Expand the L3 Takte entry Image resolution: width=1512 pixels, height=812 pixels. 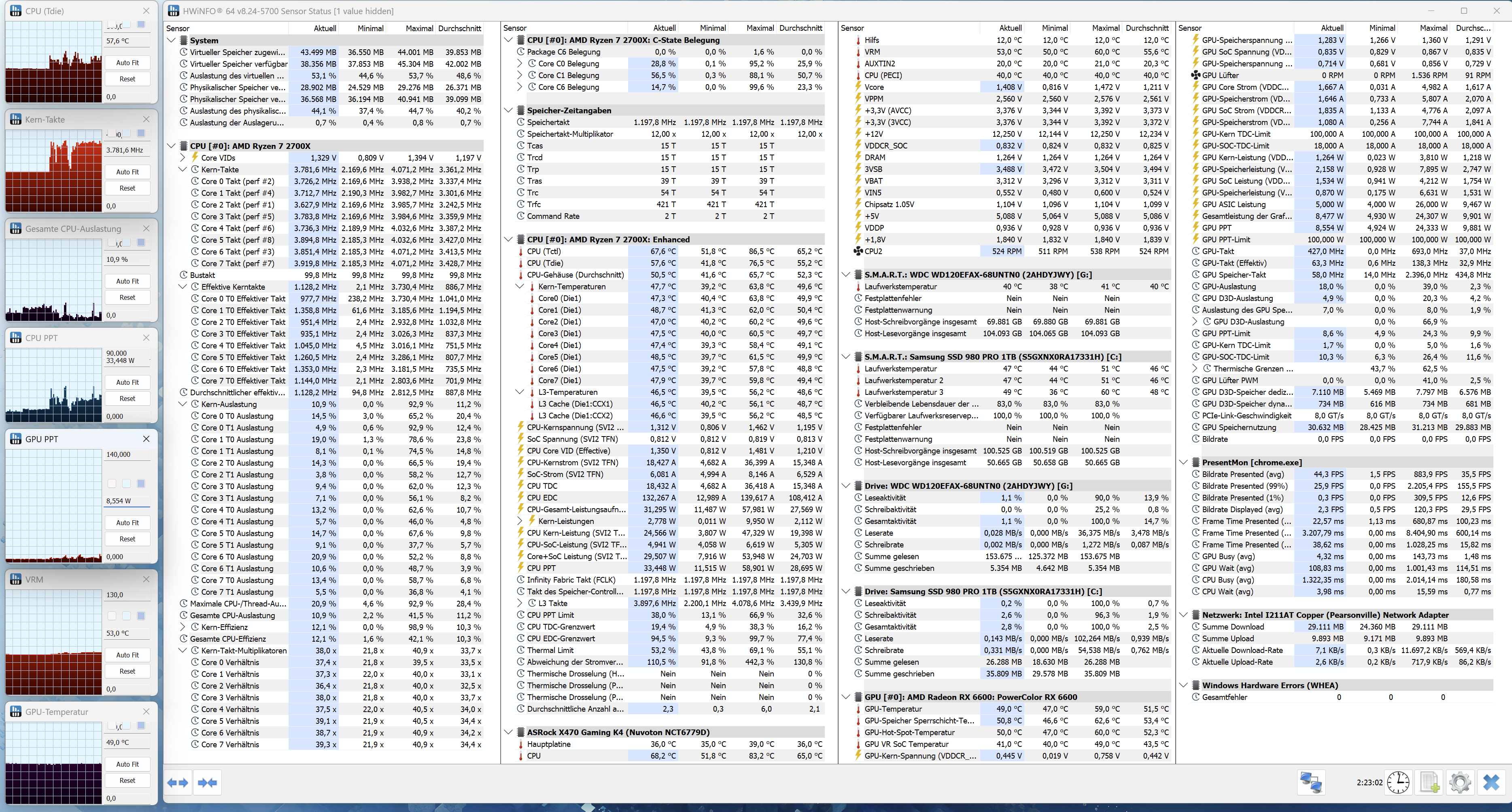pyautogui.click(x=520, y=603)
